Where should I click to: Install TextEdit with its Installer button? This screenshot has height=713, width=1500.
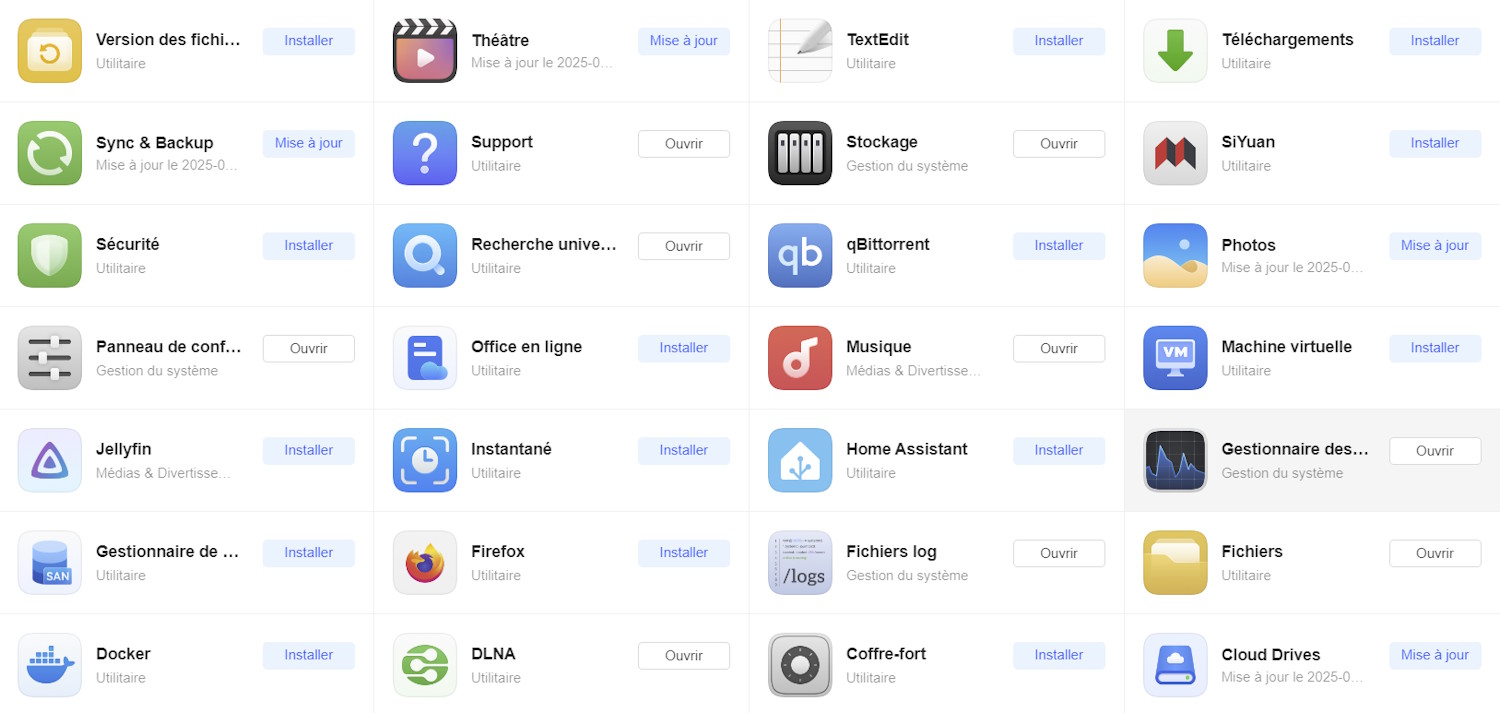pyautogui.click(x=1059, y=41)
